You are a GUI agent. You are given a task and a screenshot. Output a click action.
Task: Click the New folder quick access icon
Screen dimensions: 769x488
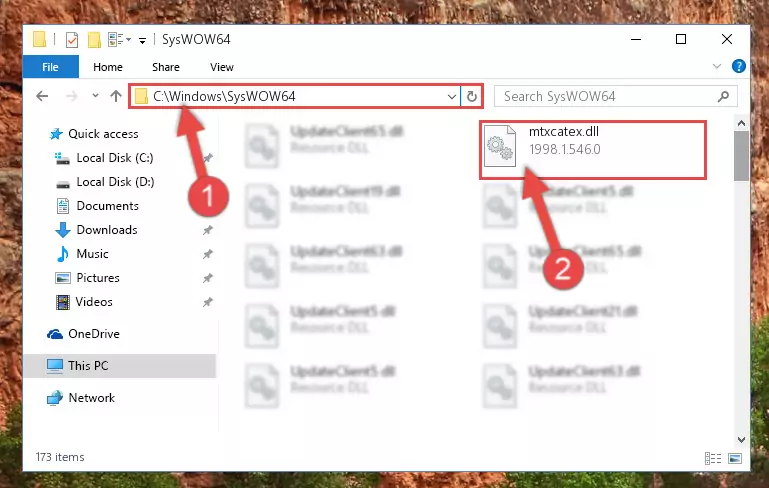(94, 39)
